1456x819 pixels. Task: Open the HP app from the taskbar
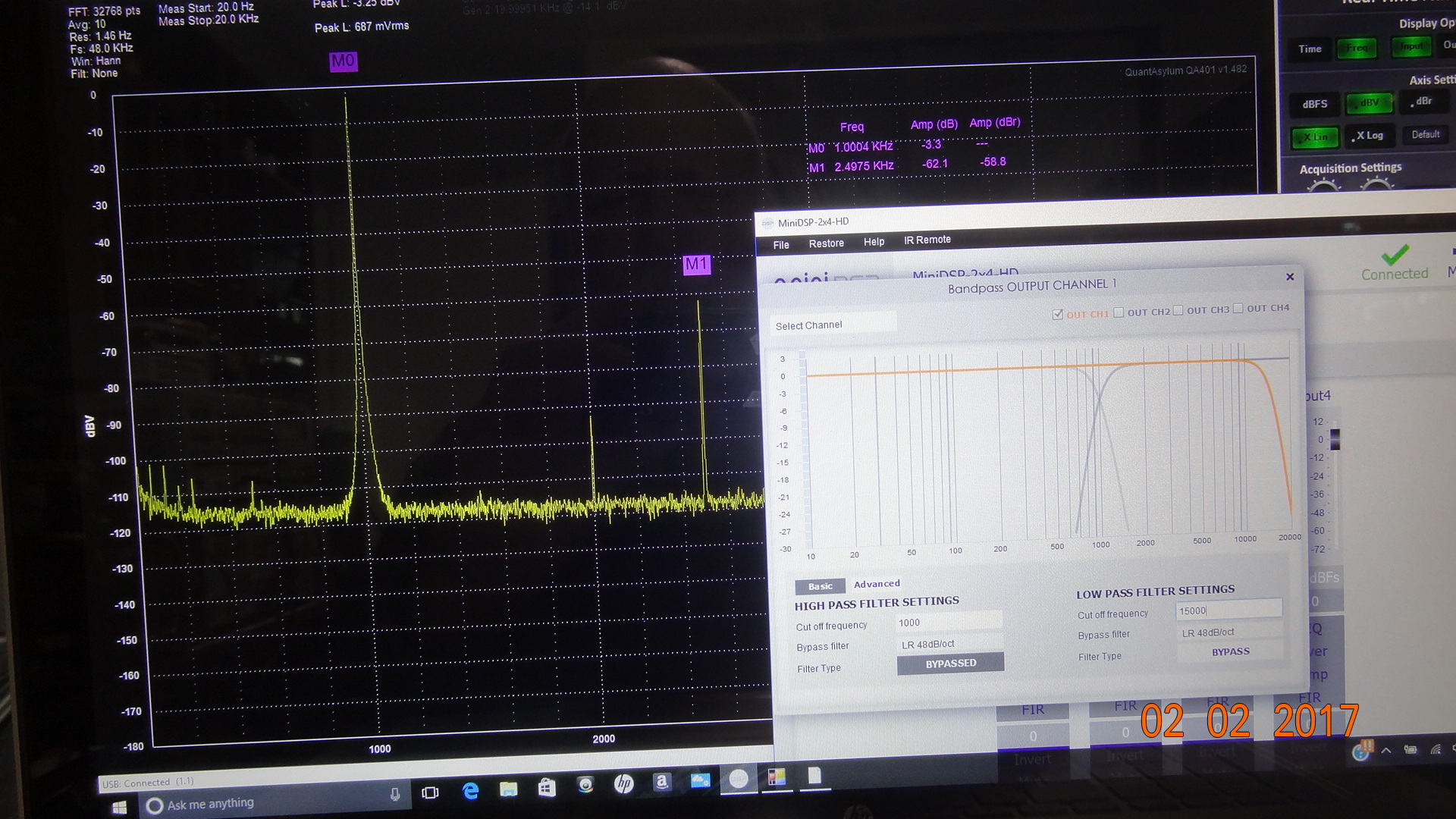coord(623,783)
